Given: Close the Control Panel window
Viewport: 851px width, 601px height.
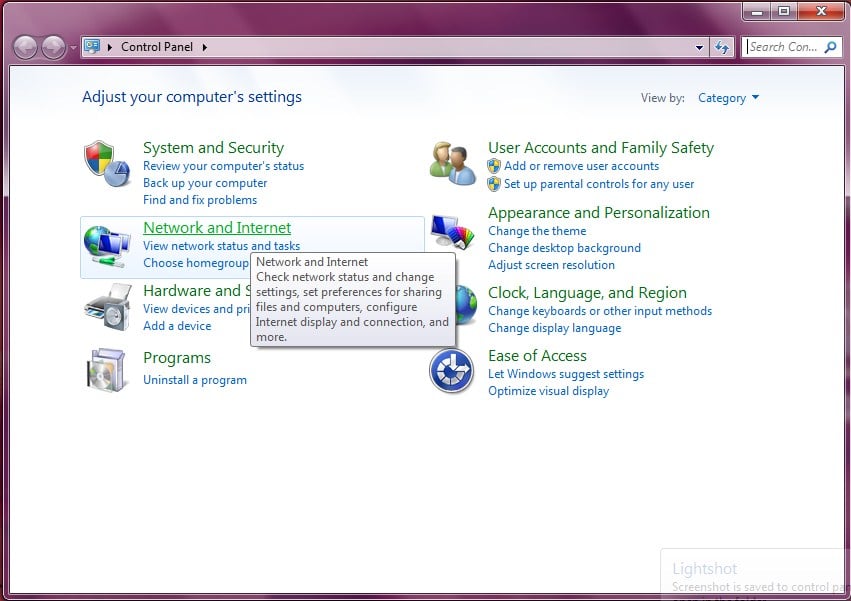Looking at the screenshot, I should pyautogui.click(x=821, y=11).
